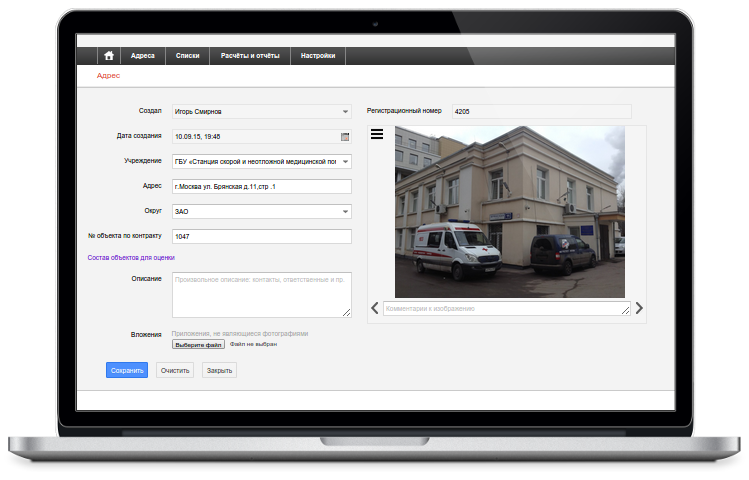This screenshot has height=480, width=749.
Task: Click into the Адрес text field
Action: coord(261,186)
